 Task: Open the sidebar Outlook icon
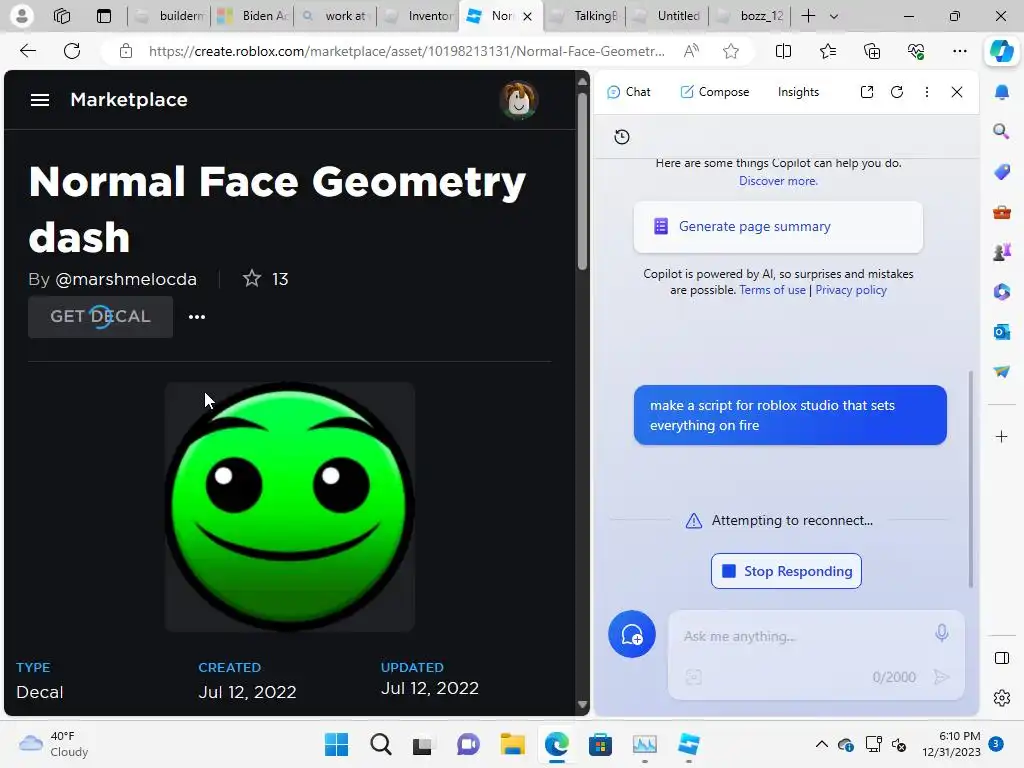click(1002, 332)
